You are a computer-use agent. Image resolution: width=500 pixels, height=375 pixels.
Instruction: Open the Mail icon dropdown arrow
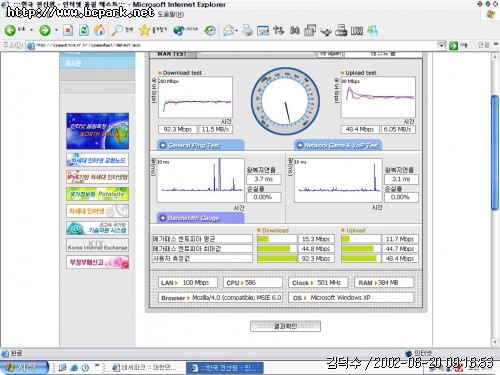(236, 30)
